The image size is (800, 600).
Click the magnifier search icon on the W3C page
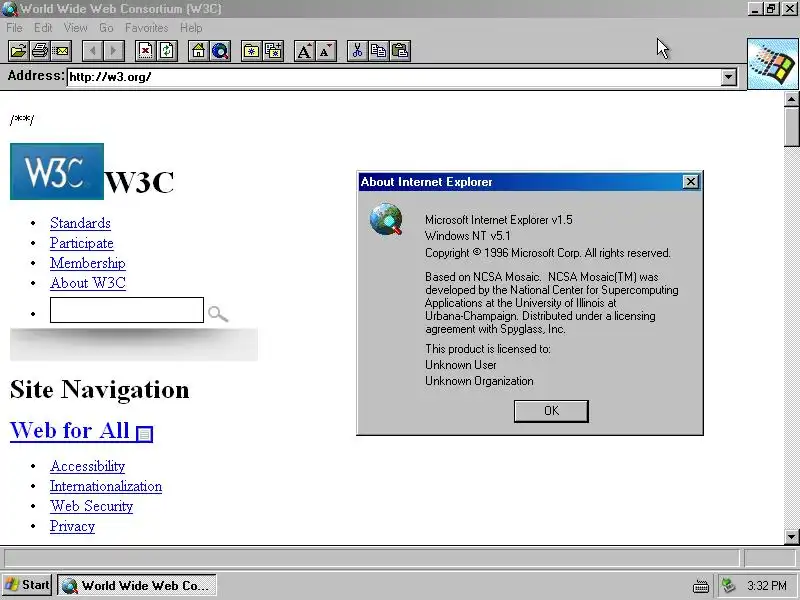pos(218,313)
